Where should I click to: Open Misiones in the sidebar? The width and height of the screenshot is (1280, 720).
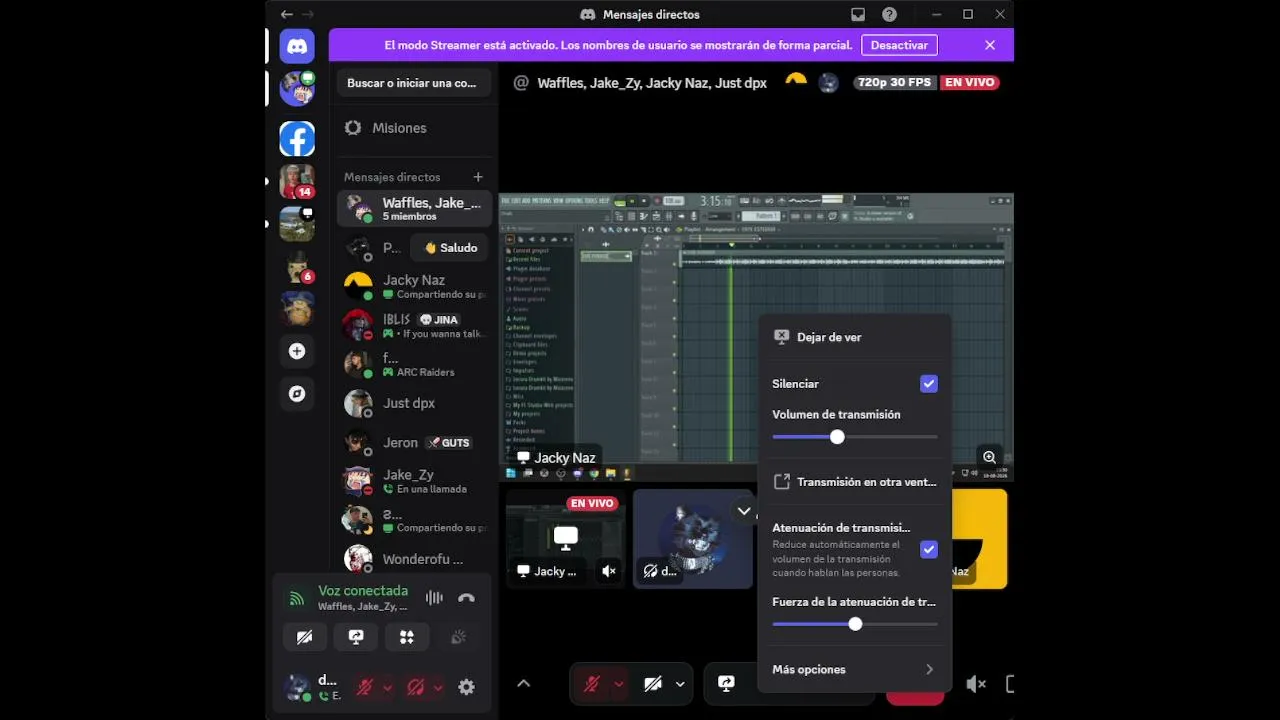coord(414,128)
